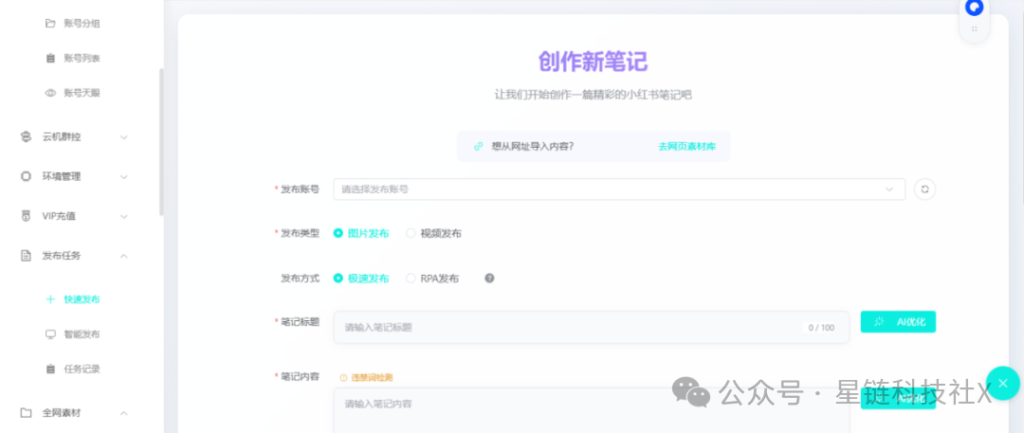Click the eye icon beside 账号天眼
This screenshot has height=433, width=1024.
click(50, 93)
